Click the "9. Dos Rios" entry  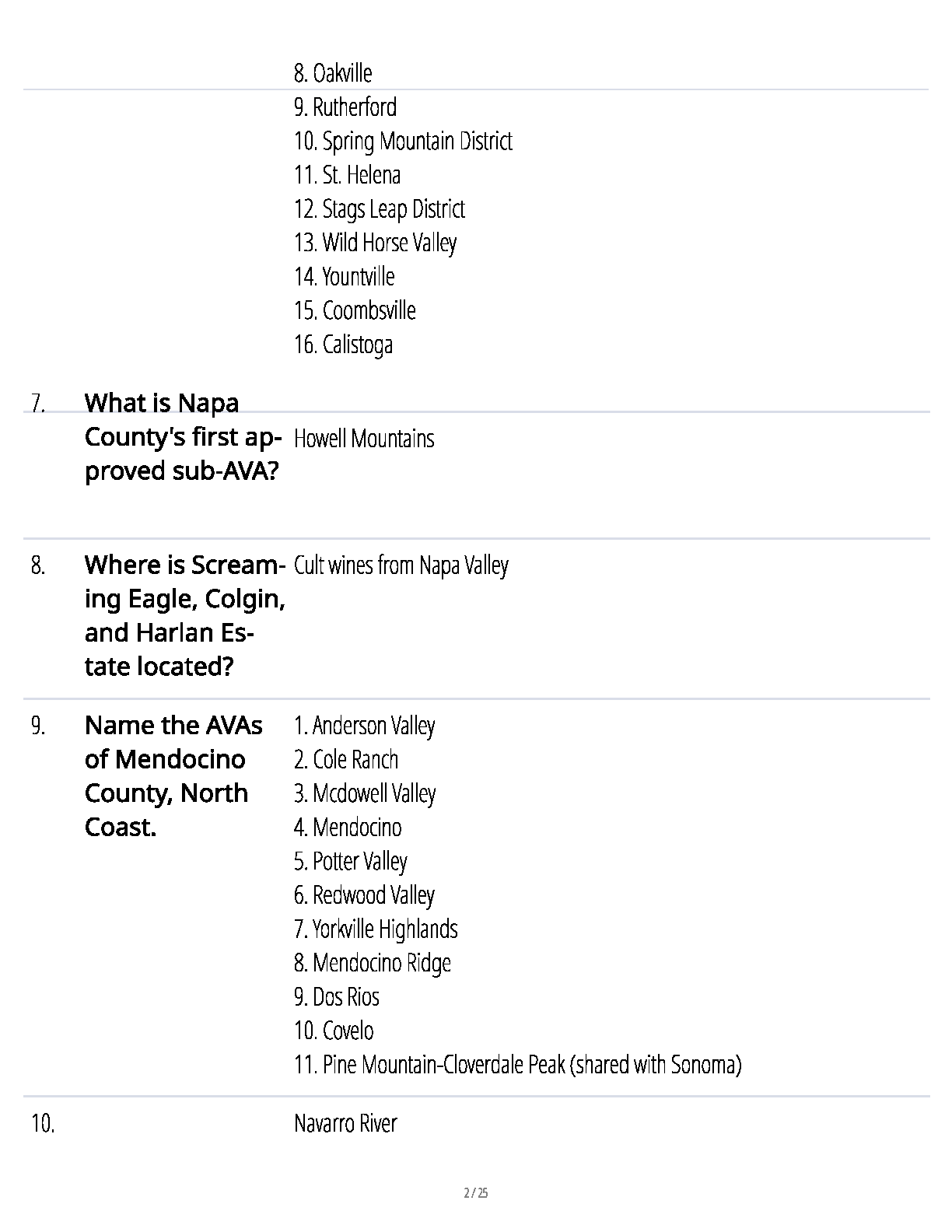[x=336, y=997]
